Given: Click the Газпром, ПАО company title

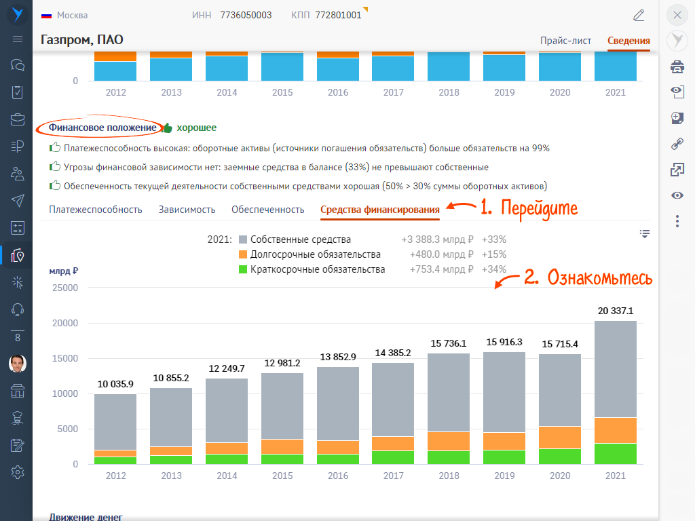Looking at the screenshot, I should [82, 39].
